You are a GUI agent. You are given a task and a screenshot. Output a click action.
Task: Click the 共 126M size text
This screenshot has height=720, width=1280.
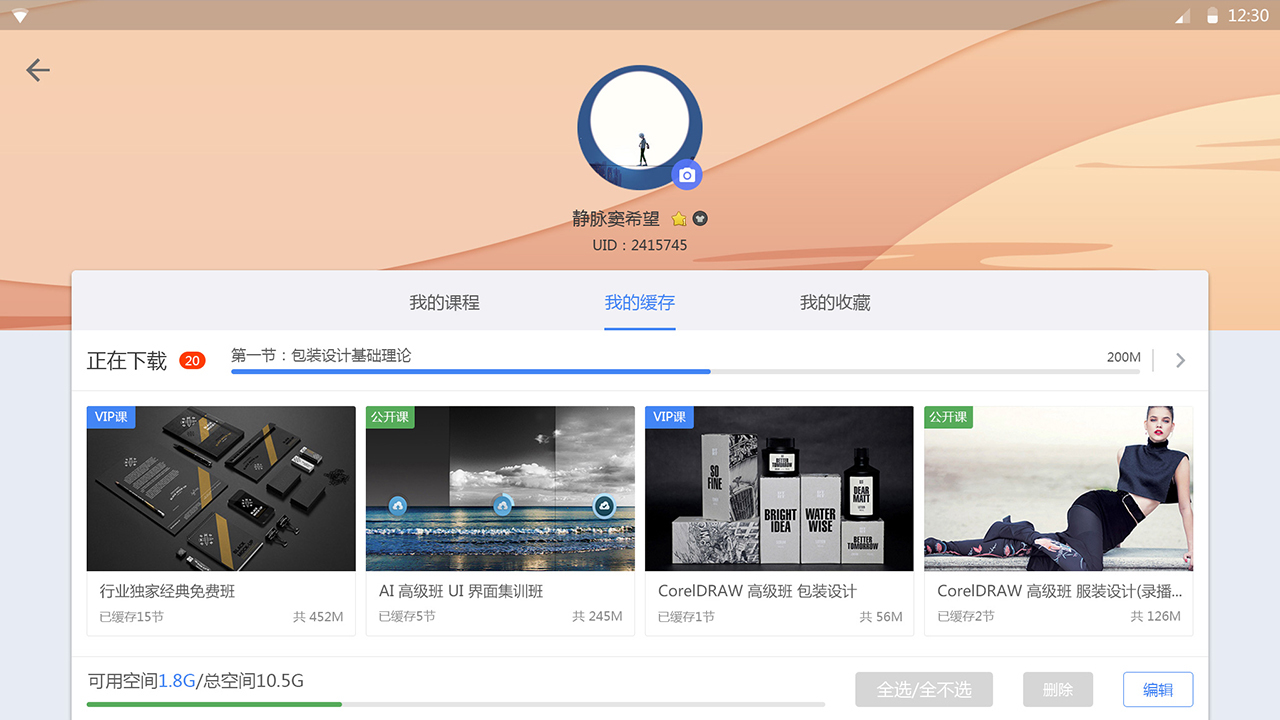tap(1155, 617)
